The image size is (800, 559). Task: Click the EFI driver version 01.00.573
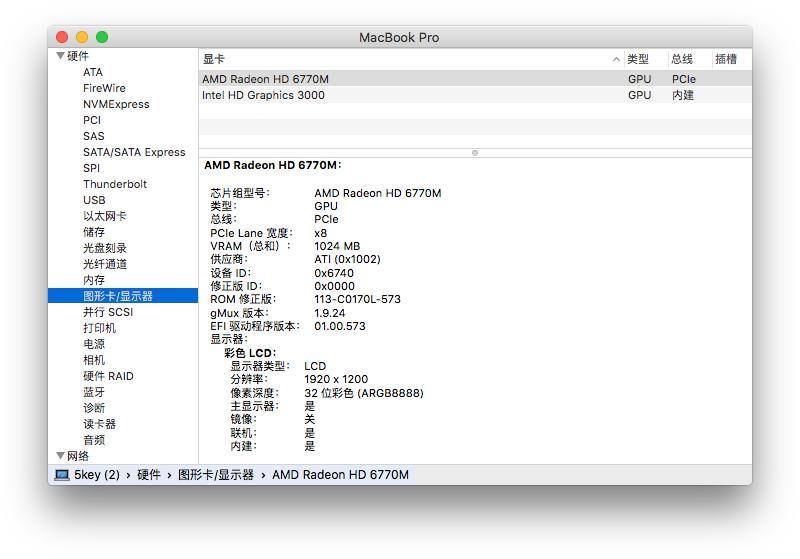pos(340,326)
